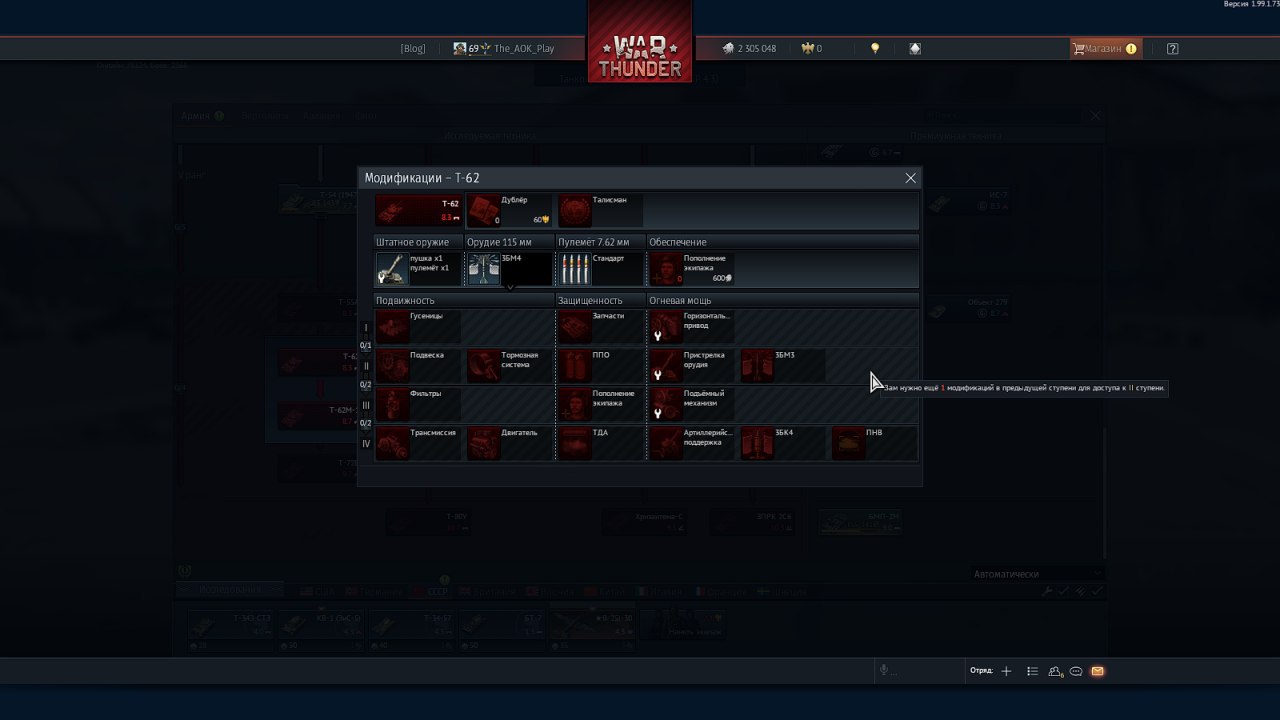Click the tier III label
The image size is (1280, 720).
pyautogui.click(x=366, y=405)
